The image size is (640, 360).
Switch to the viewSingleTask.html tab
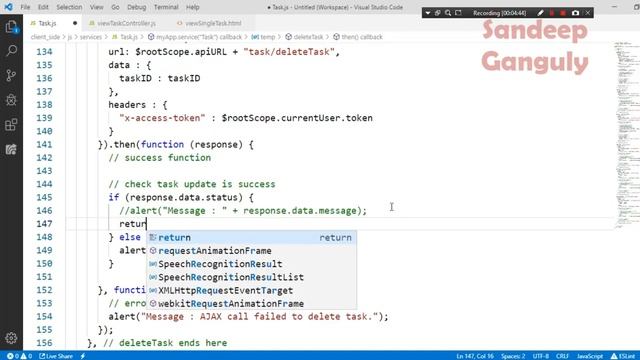point(213,23)
